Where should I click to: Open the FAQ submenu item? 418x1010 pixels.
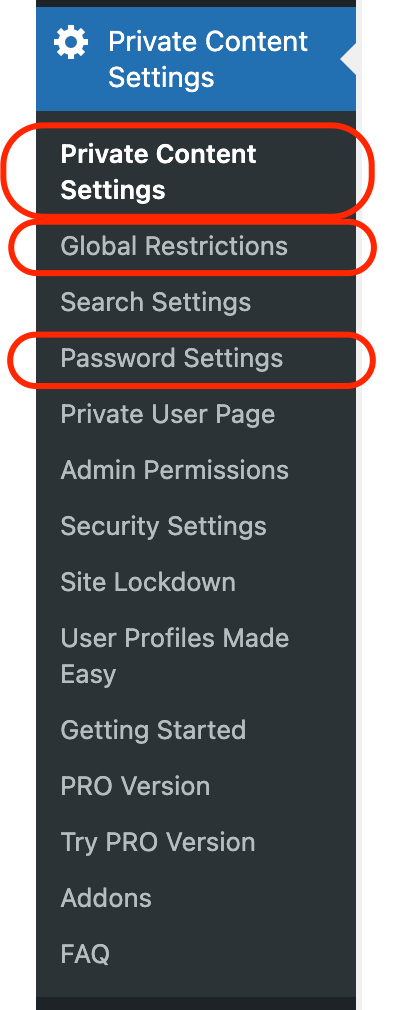[x=84, y=954]
